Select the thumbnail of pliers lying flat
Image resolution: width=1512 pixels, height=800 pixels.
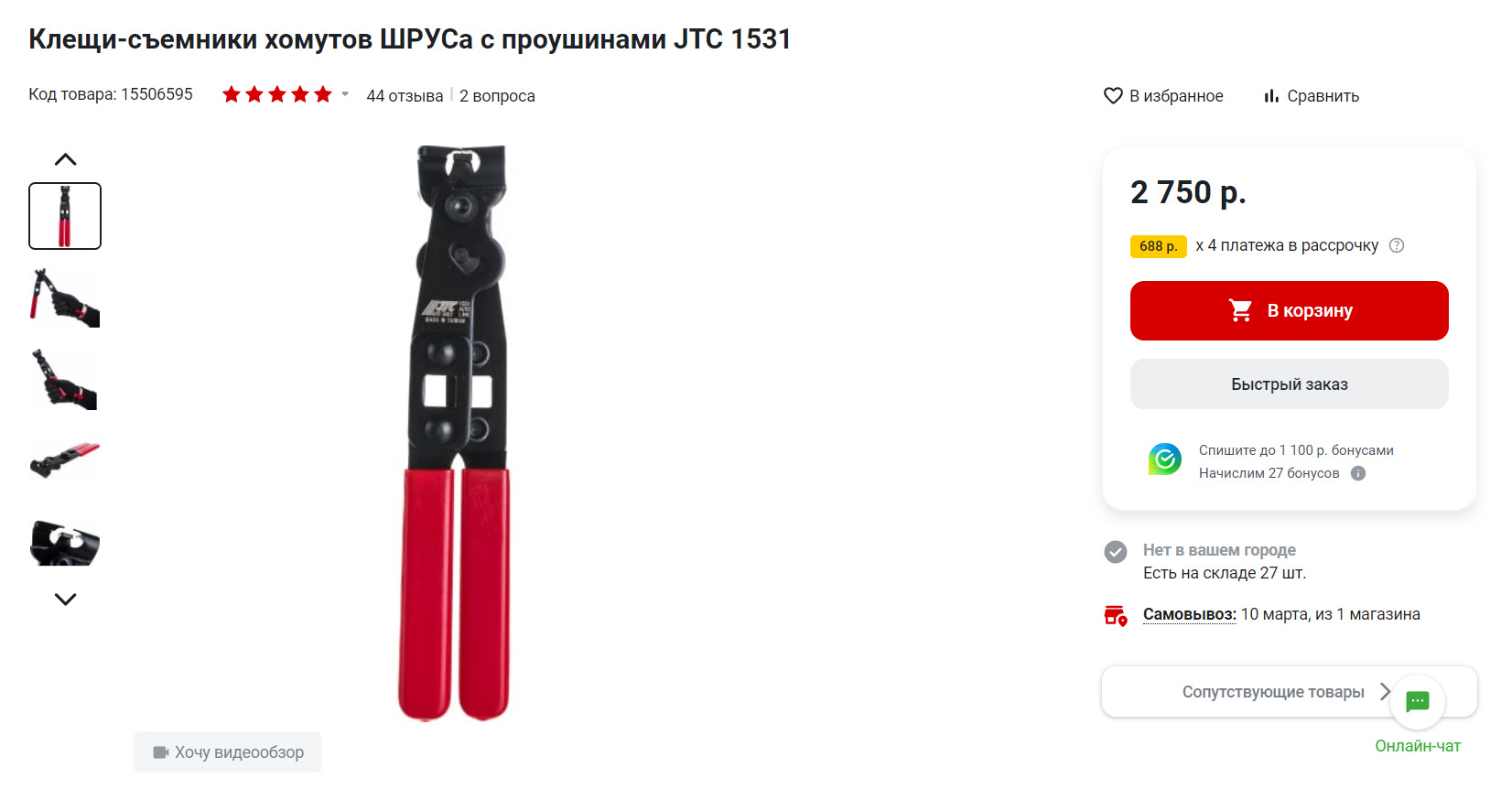[65, 460]
